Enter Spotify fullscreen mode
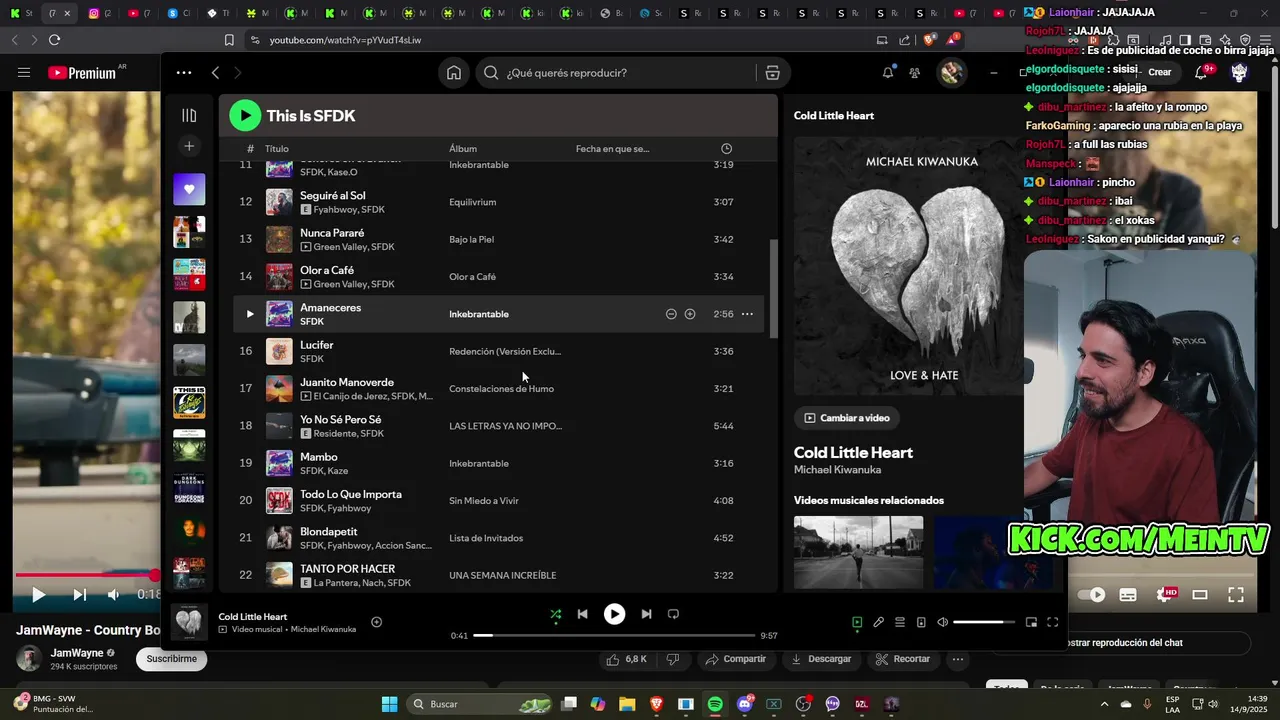The height and width of the screenshot is (720, 1280). coord(1053,622)
